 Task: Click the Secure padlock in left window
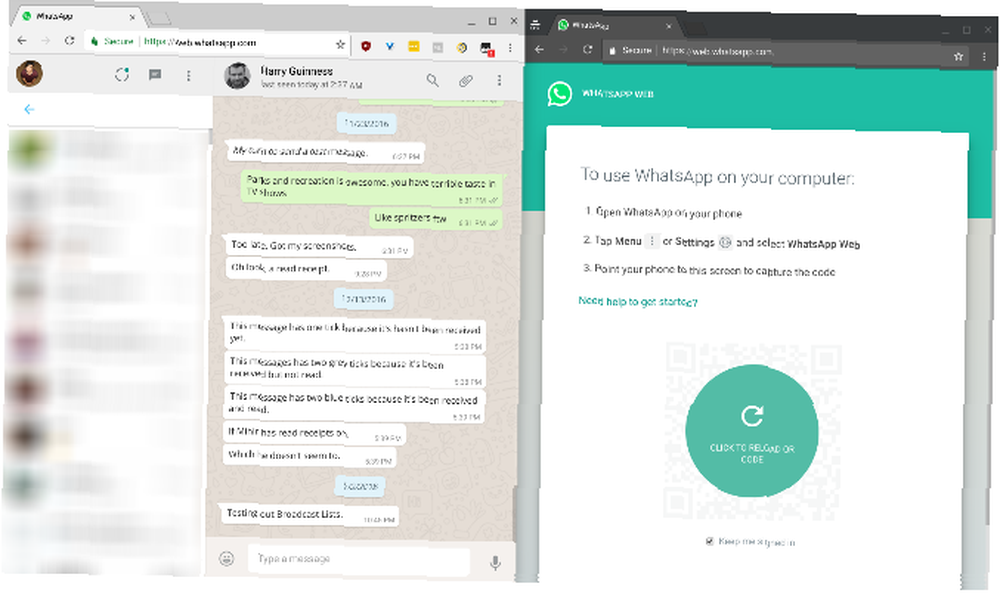point(94,41)
